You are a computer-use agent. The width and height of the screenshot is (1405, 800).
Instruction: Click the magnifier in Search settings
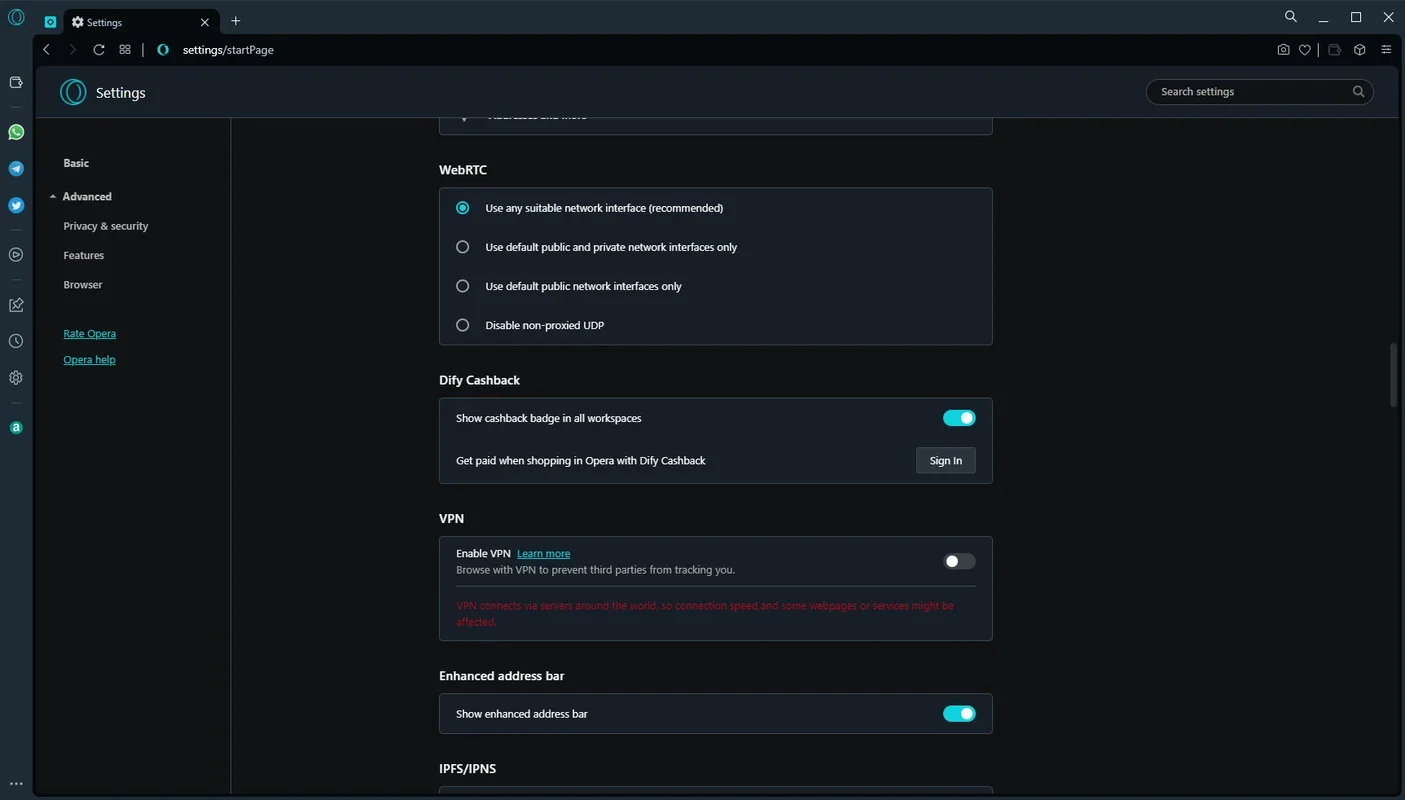[1358, 91]
